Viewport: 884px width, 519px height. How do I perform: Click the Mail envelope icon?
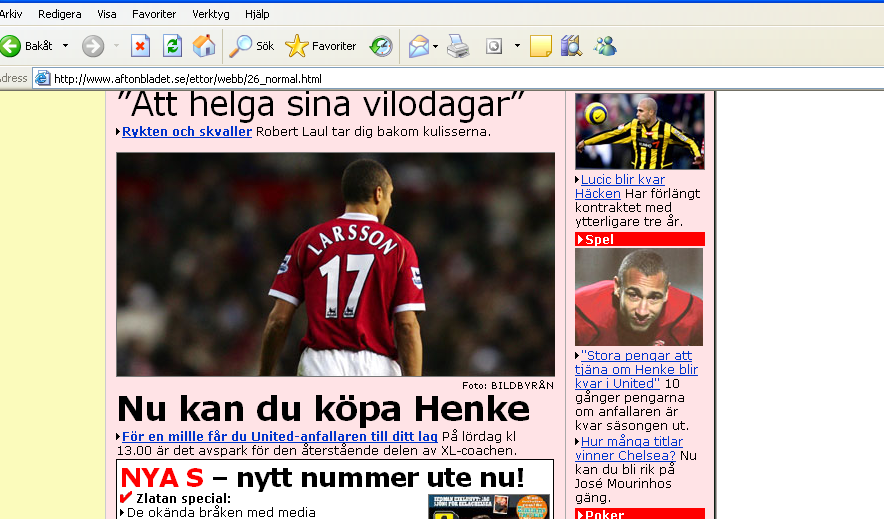pos(419,46)
